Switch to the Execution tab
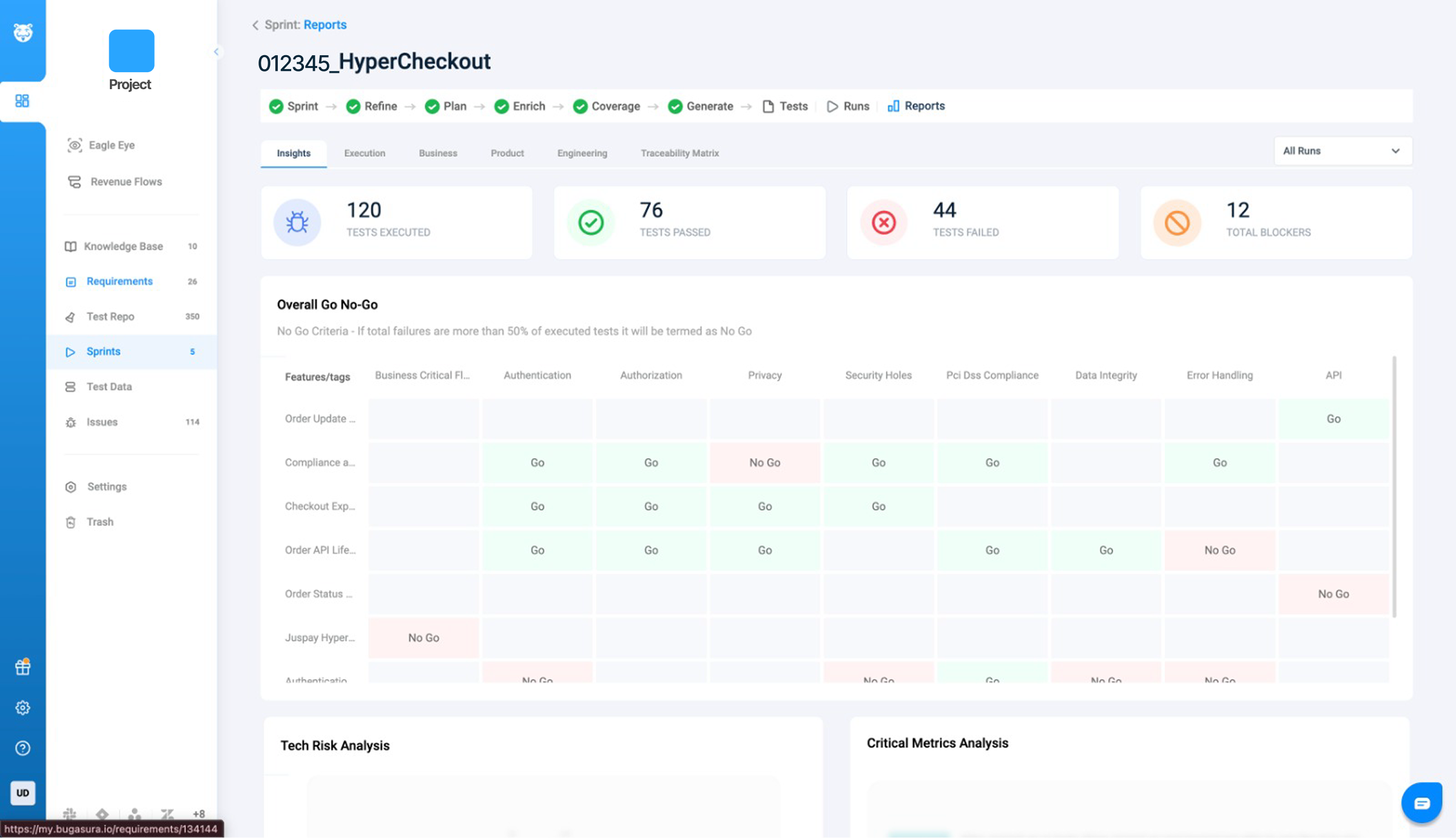1456x838 pixels. [365, 153]
